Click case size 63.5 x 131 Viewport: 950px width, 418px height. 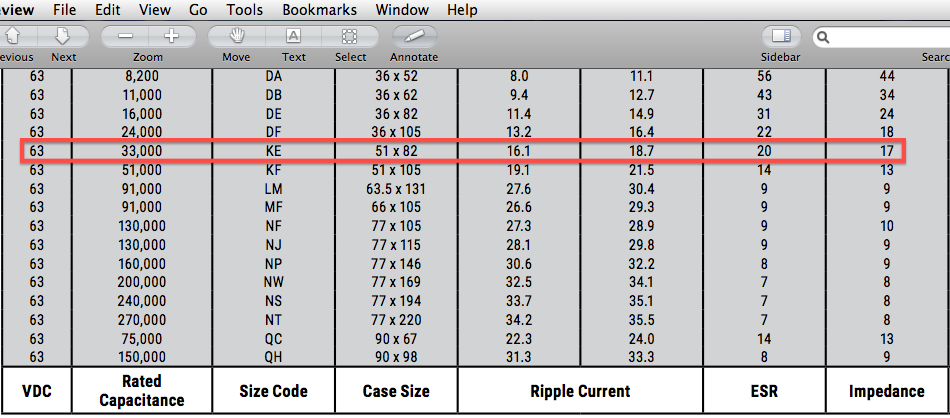pyautogui.click(x=396, y=188)
